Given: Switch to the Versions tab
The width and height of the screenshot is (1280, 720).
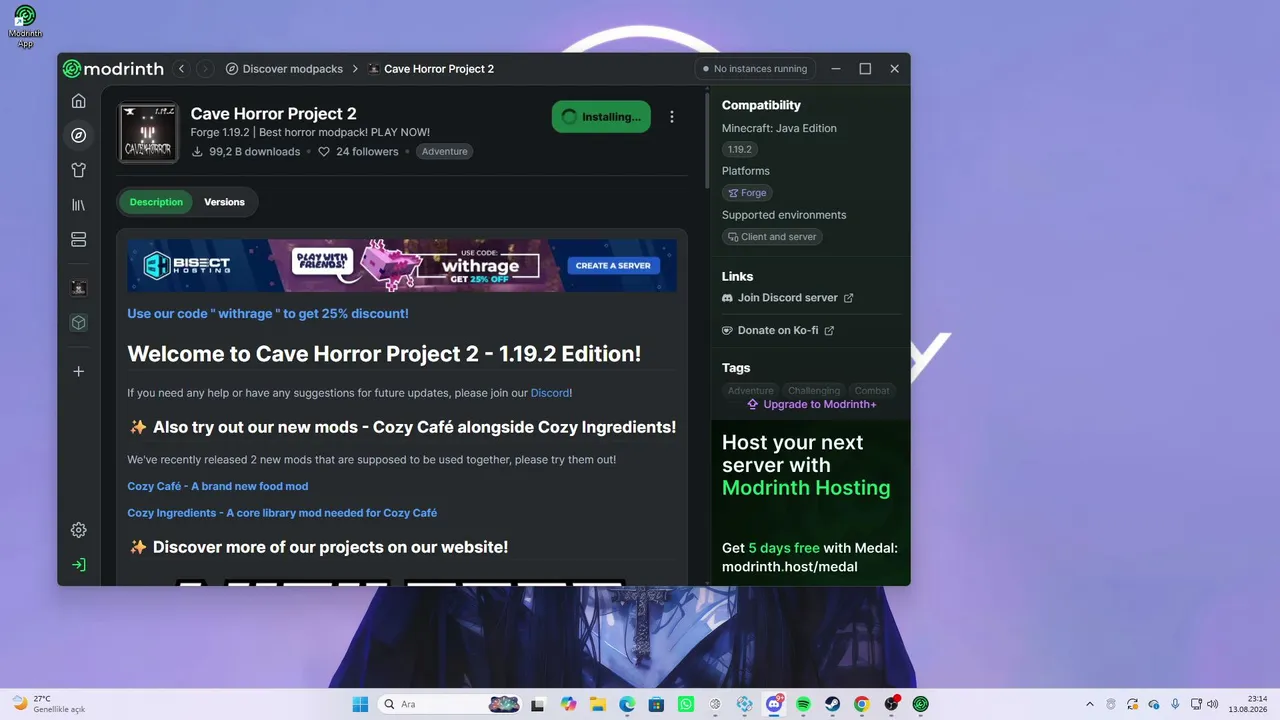Looking at the screenshot, I should click(x=224, y=202).
